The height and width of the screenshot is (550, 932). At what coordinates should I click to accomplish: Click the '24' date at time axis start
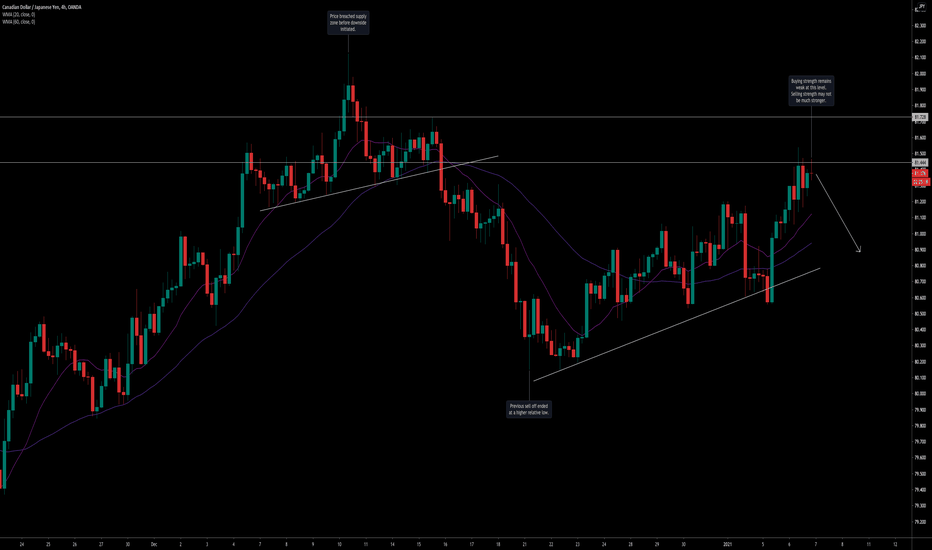(x=21, y=544)
